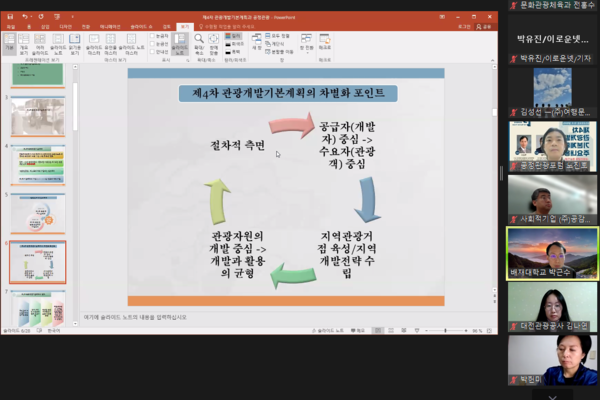Start slideshow from quick access toolbar icon
The width and height of the screenshot is (600, 400).
tap(57, 16)
